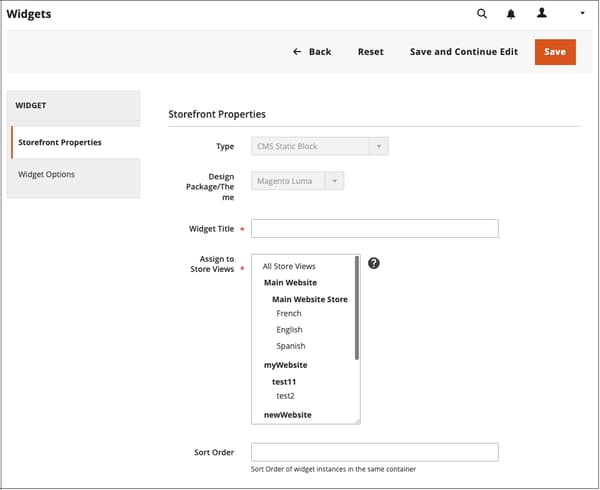Select the French store view

[x=289, y=313]
